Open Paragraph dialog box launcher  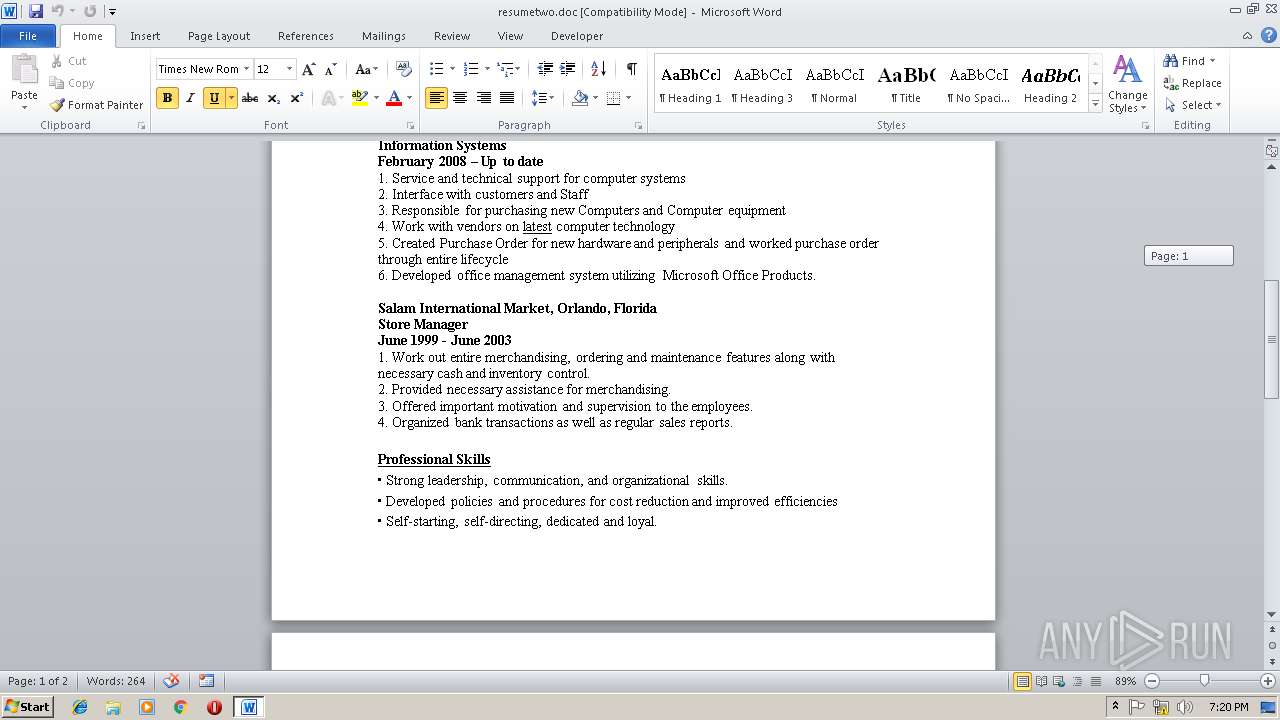click(x=639, y=126)
